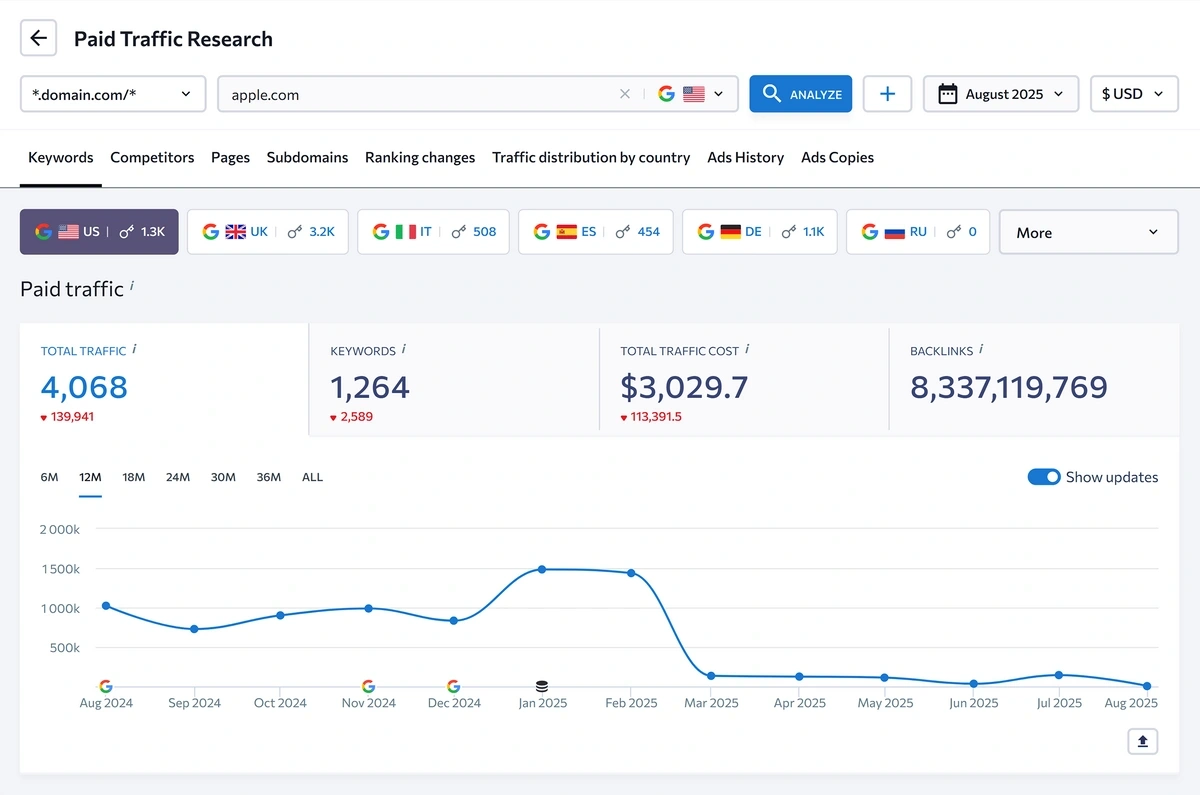
Task: Set chart range to 30M
Action: 223,477
